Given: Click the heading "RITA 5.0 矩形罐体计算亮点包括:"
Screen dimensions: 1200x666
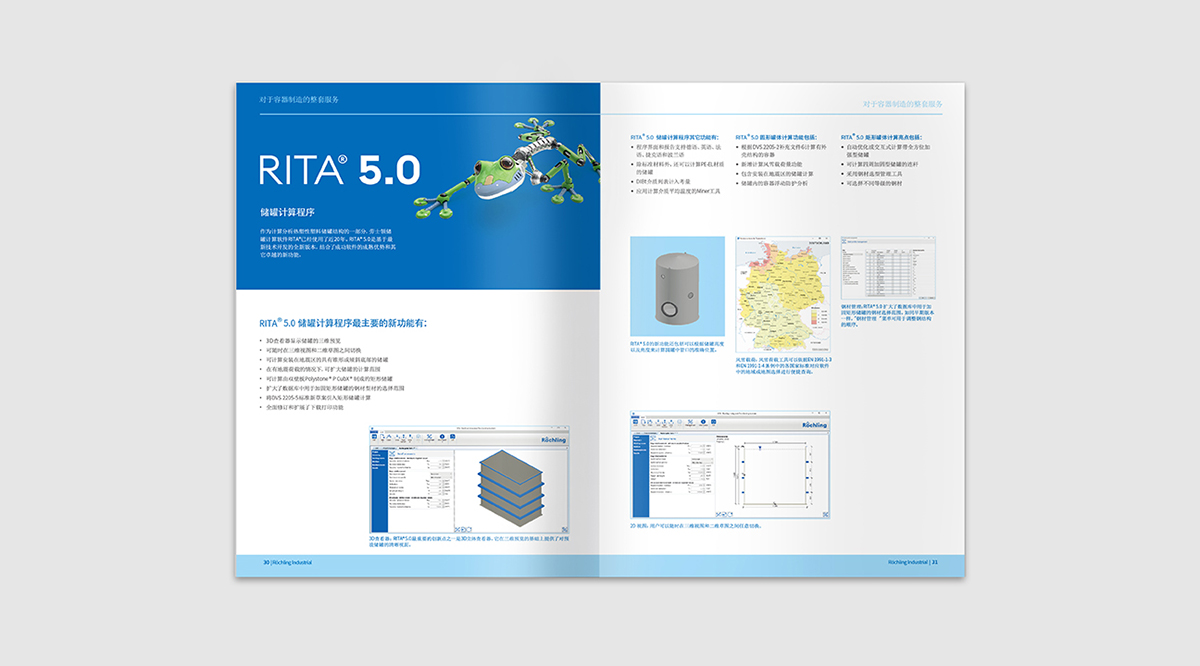Looking at the screenshot, I should coord(881,137).
